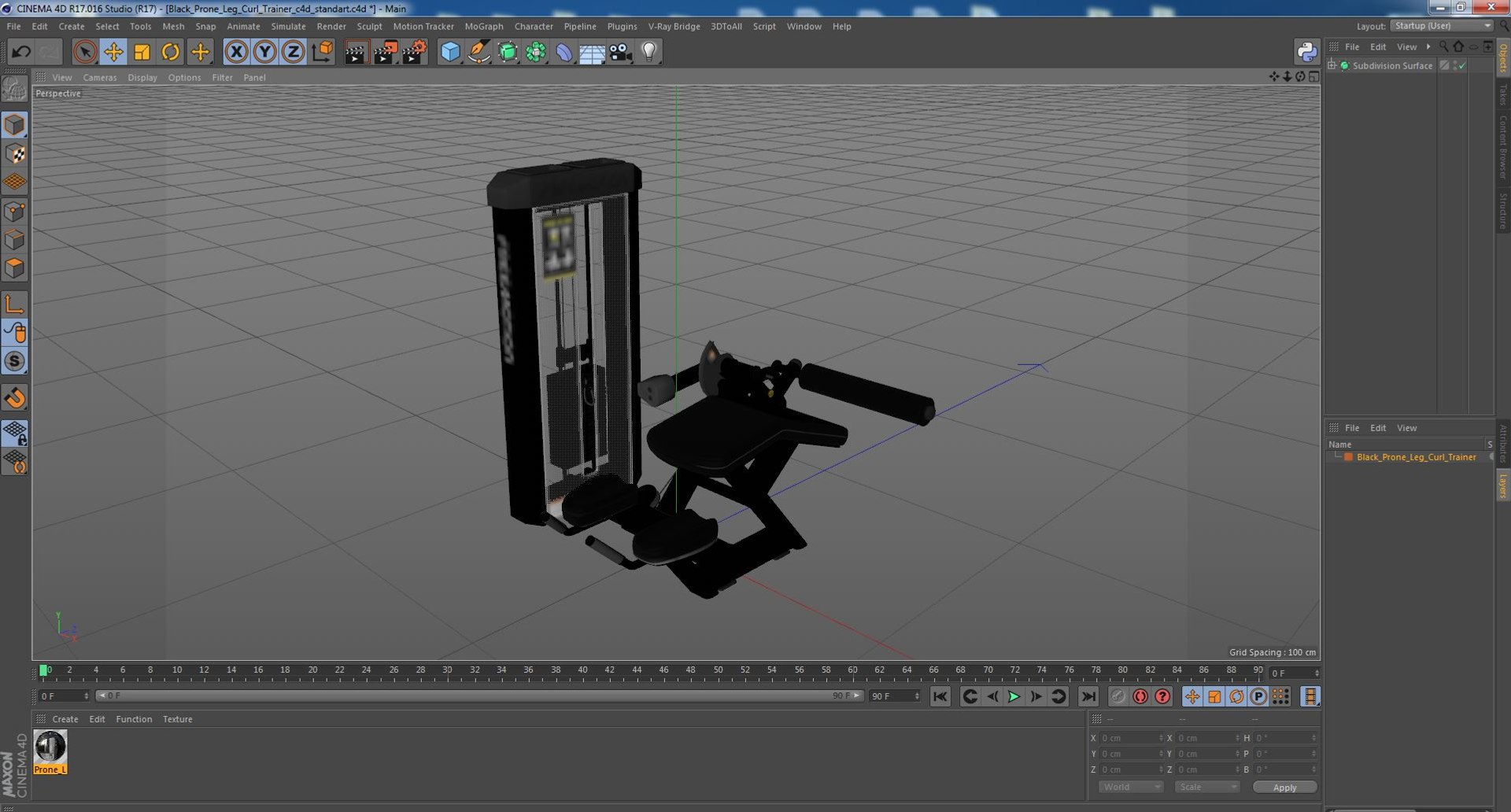Toggle Enable Axis mode
Viewport: 1511px width, 812px height.
coord(15,304)
